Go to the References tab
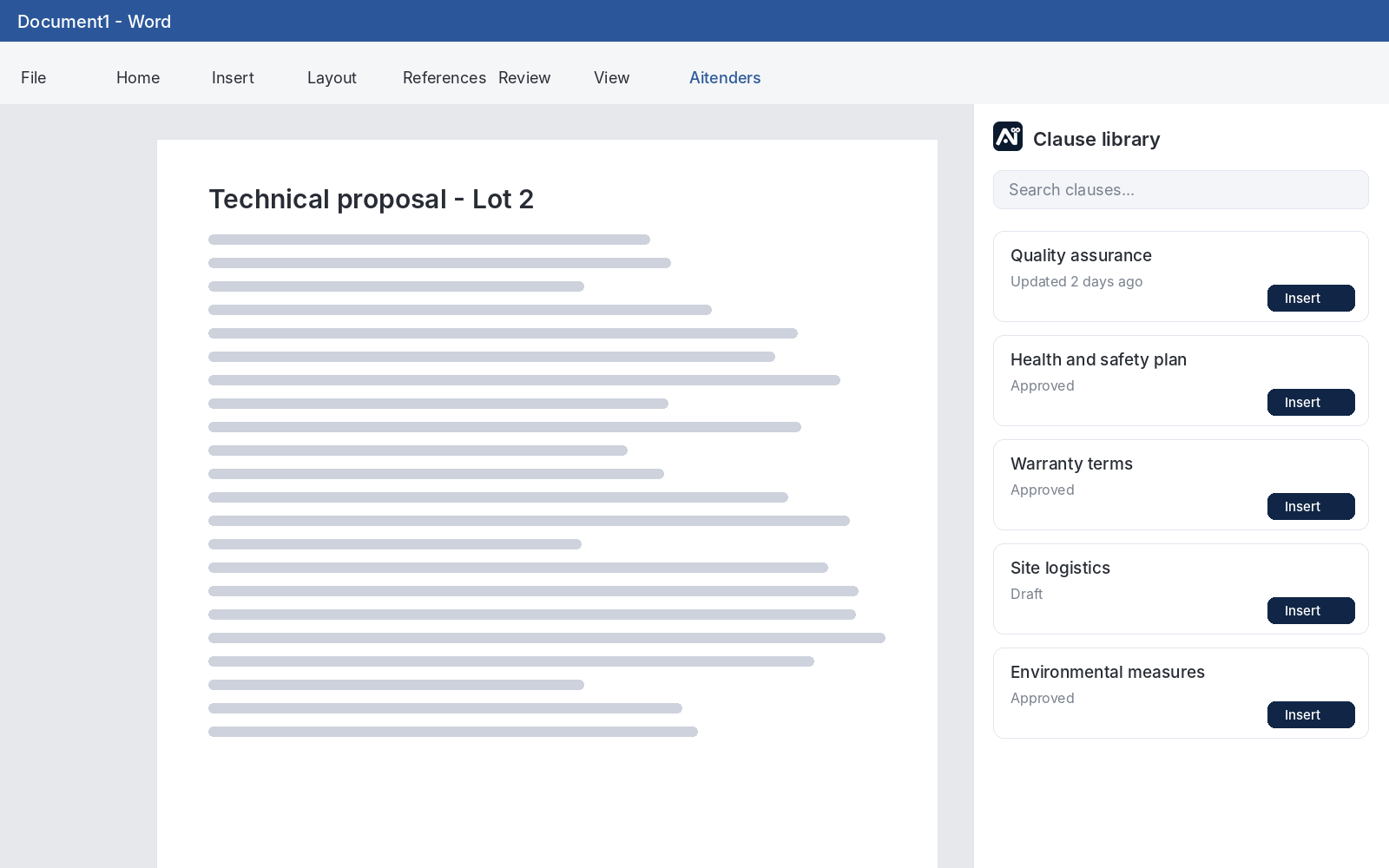 tap(444, 78)
